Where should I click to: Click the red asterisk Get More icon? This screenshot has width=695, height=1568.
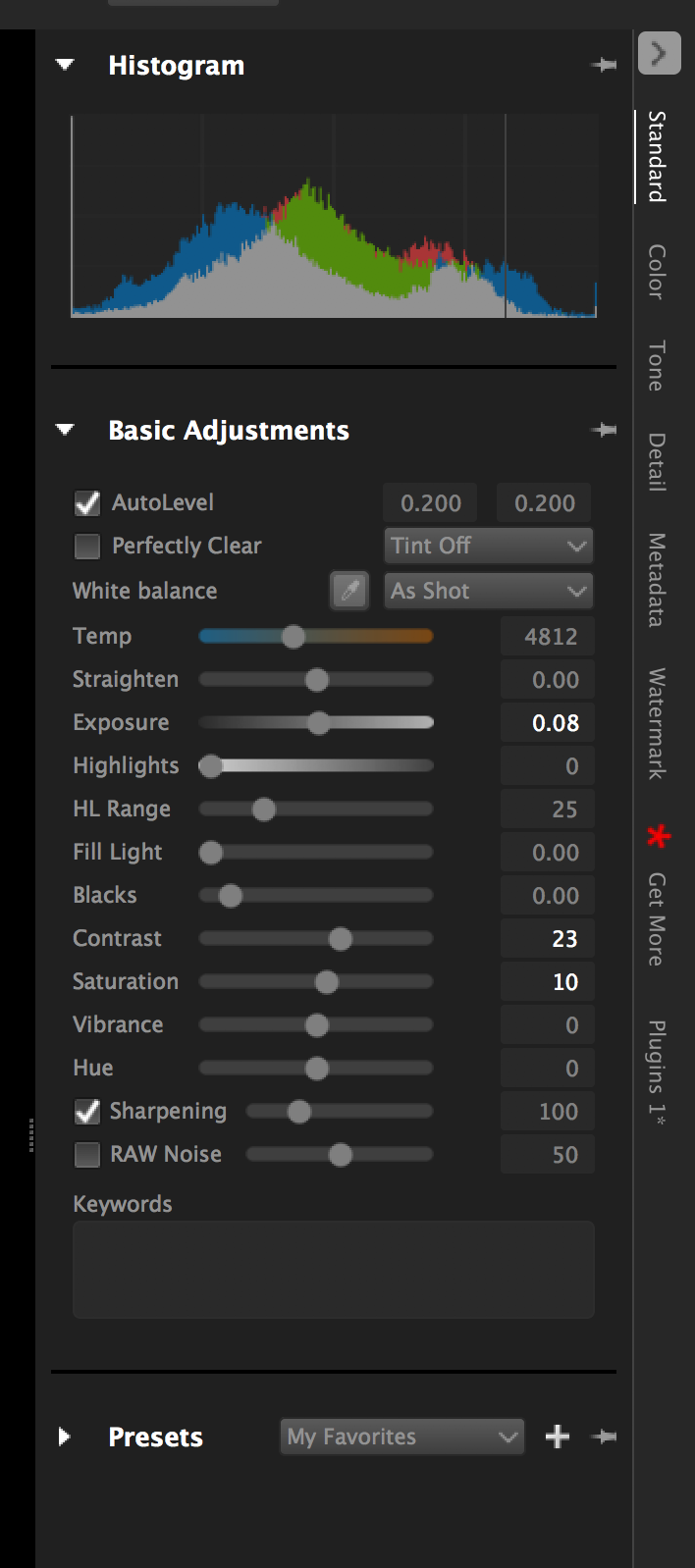click(658, 836)
